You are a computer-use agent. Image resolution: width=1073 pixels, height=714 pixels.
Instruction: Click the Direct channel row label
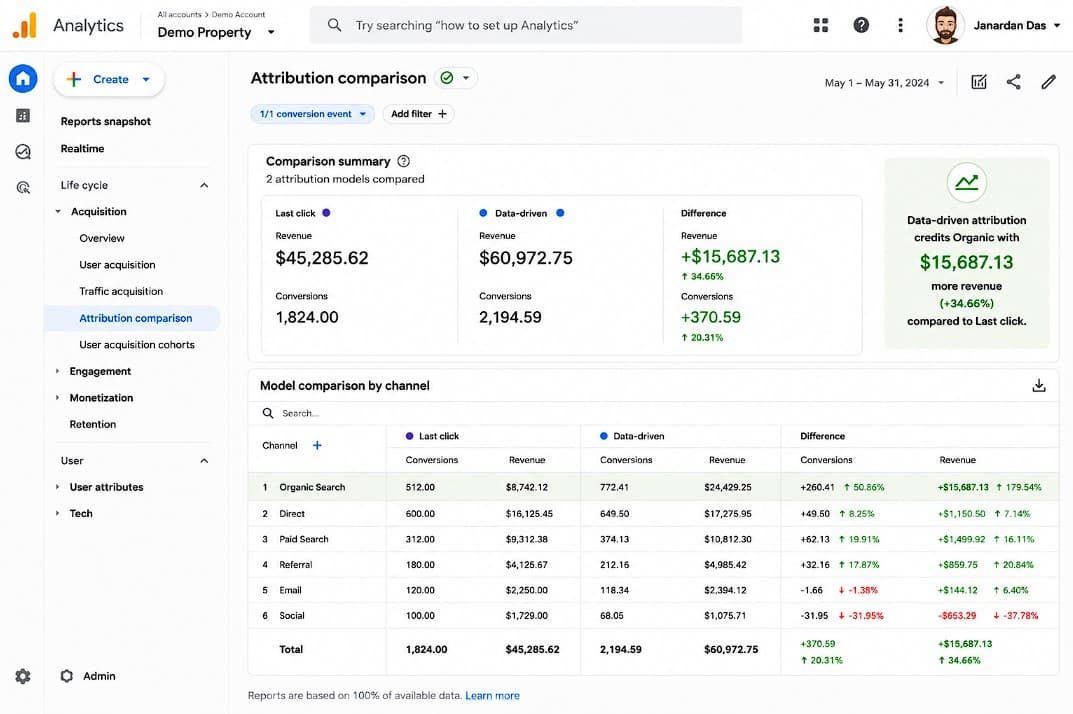[x=292, y=513]
